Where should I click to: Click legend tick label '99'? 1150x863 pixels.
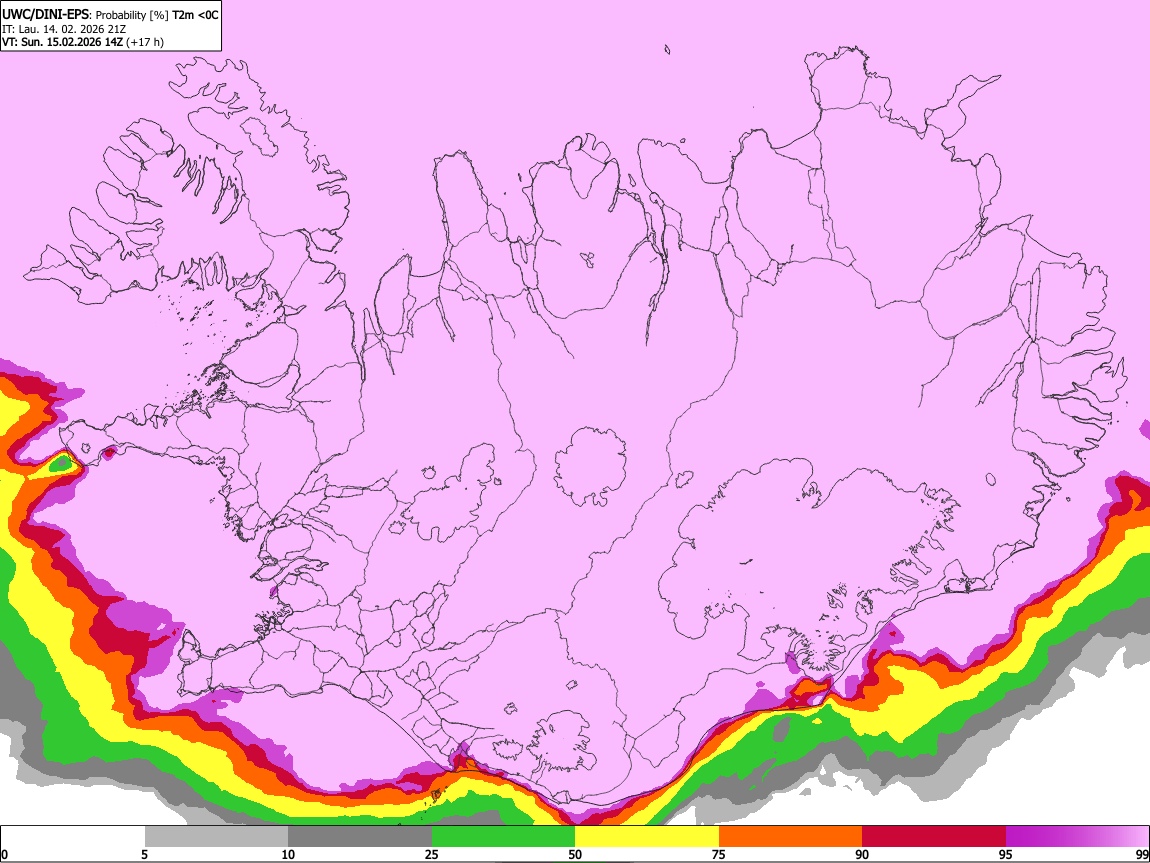1141,854
